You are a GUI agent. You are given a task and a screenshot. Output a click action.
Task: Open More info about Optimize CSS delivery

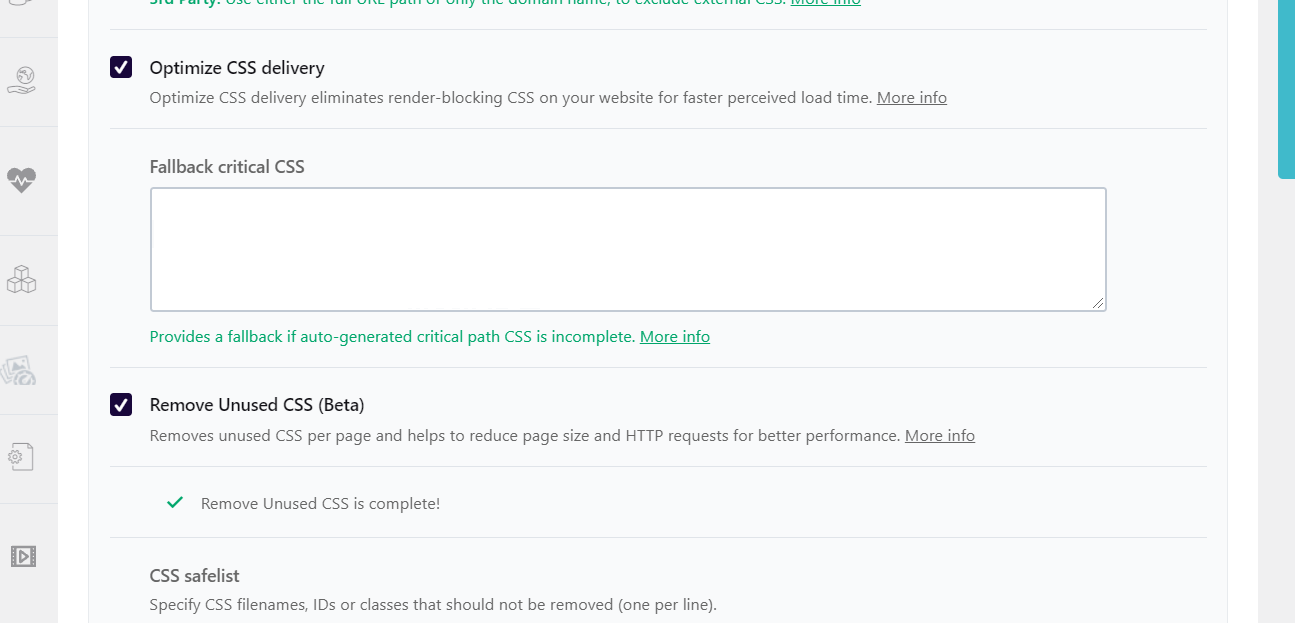point(911,98)
